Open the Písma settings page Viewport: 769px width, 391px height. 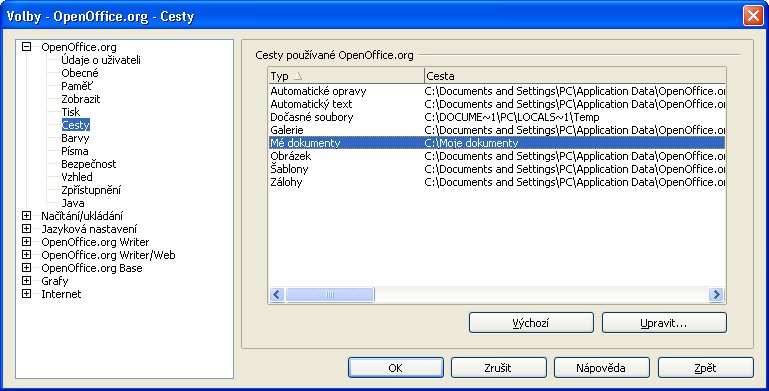pos(75,151)
